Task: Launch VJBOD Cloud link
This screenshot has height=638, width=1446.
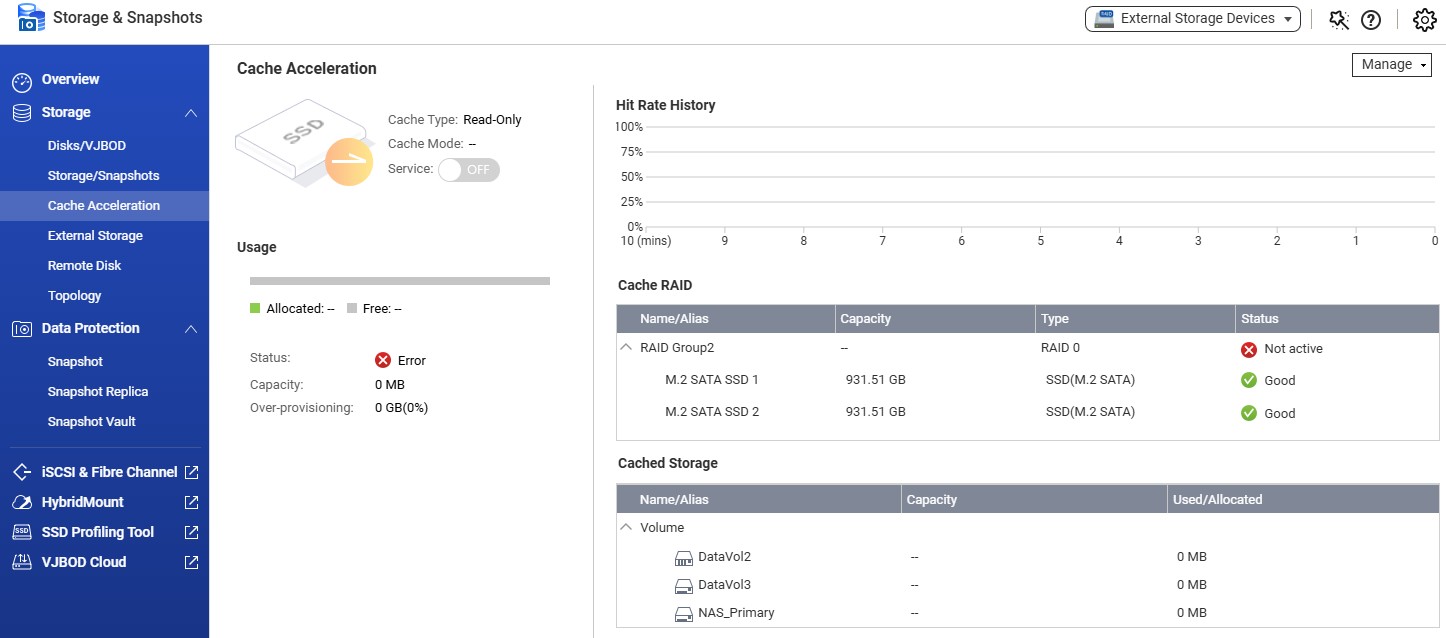Action: (x=84, y=562)
